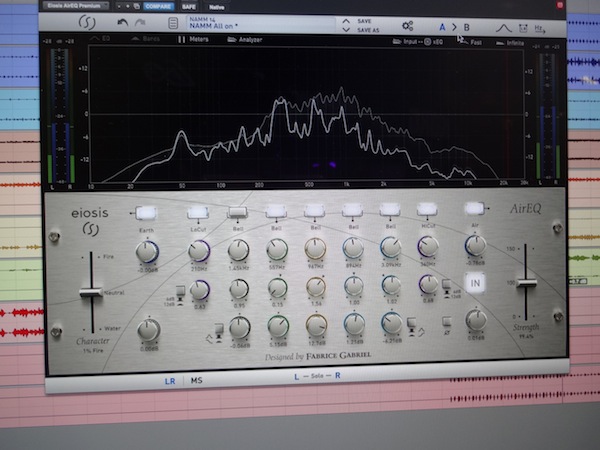600x450 pixels.
Task: Go to next preset with down arrow
Action: tap(346, 29)
